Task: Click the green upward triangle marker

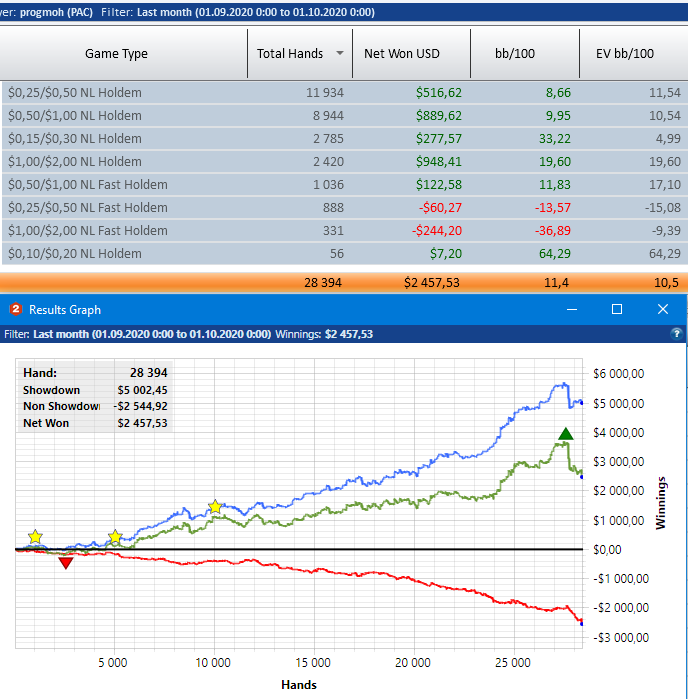Action: [x=565, y=433]
